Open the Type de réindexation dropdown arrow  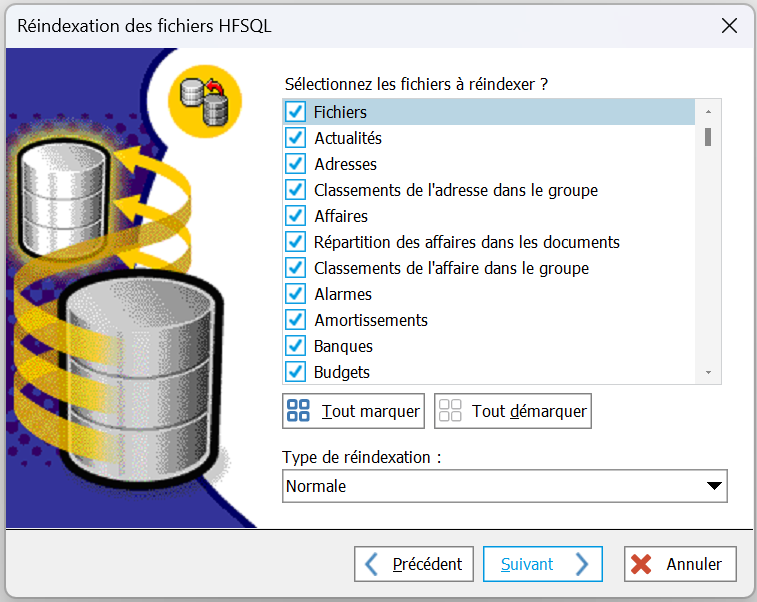coord(714,487)
